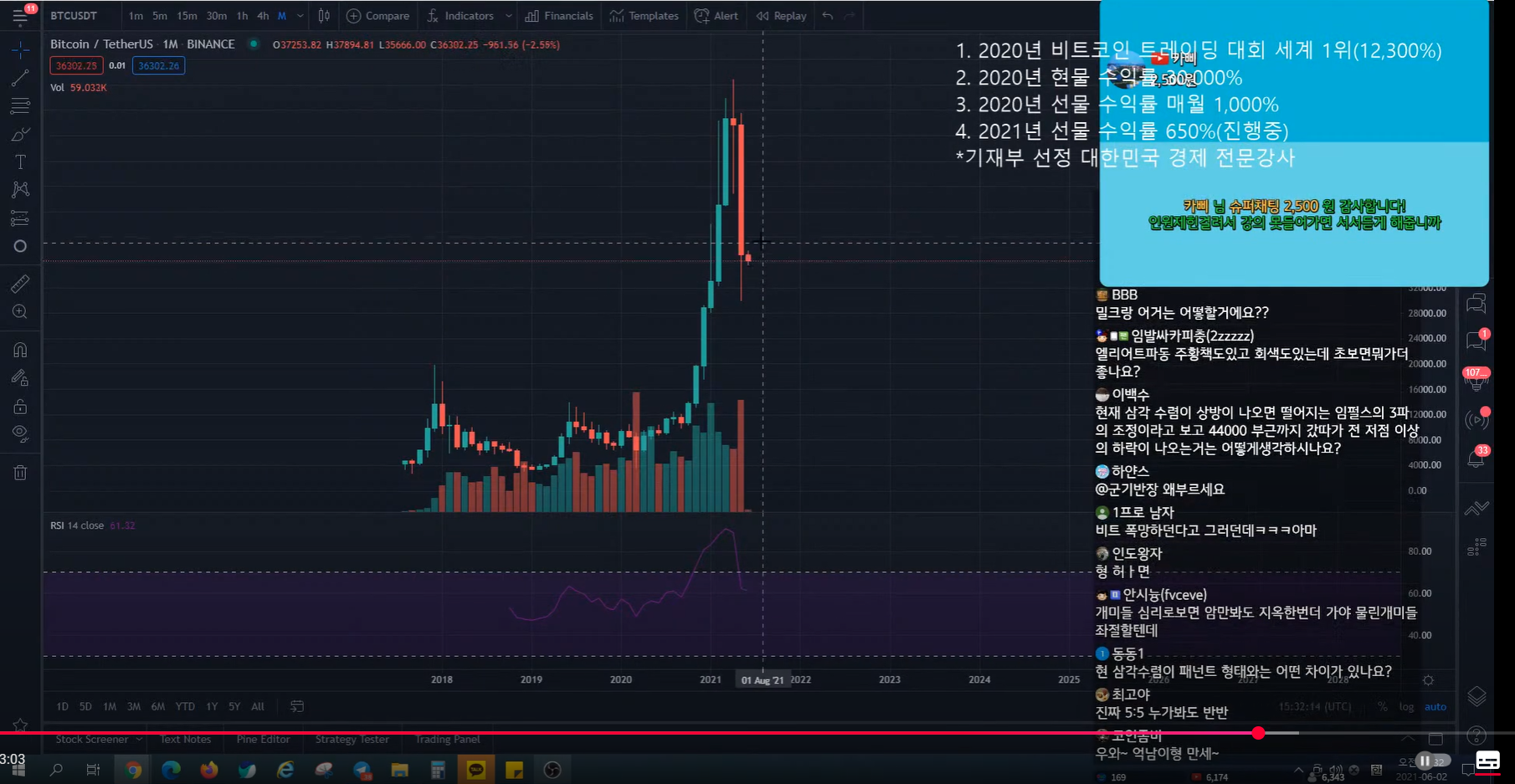The width and height of the screenshot is (1515, 784).
Task: Select the crosshair cursor tool
Action: pyautogui.click(x=20, y=50)
